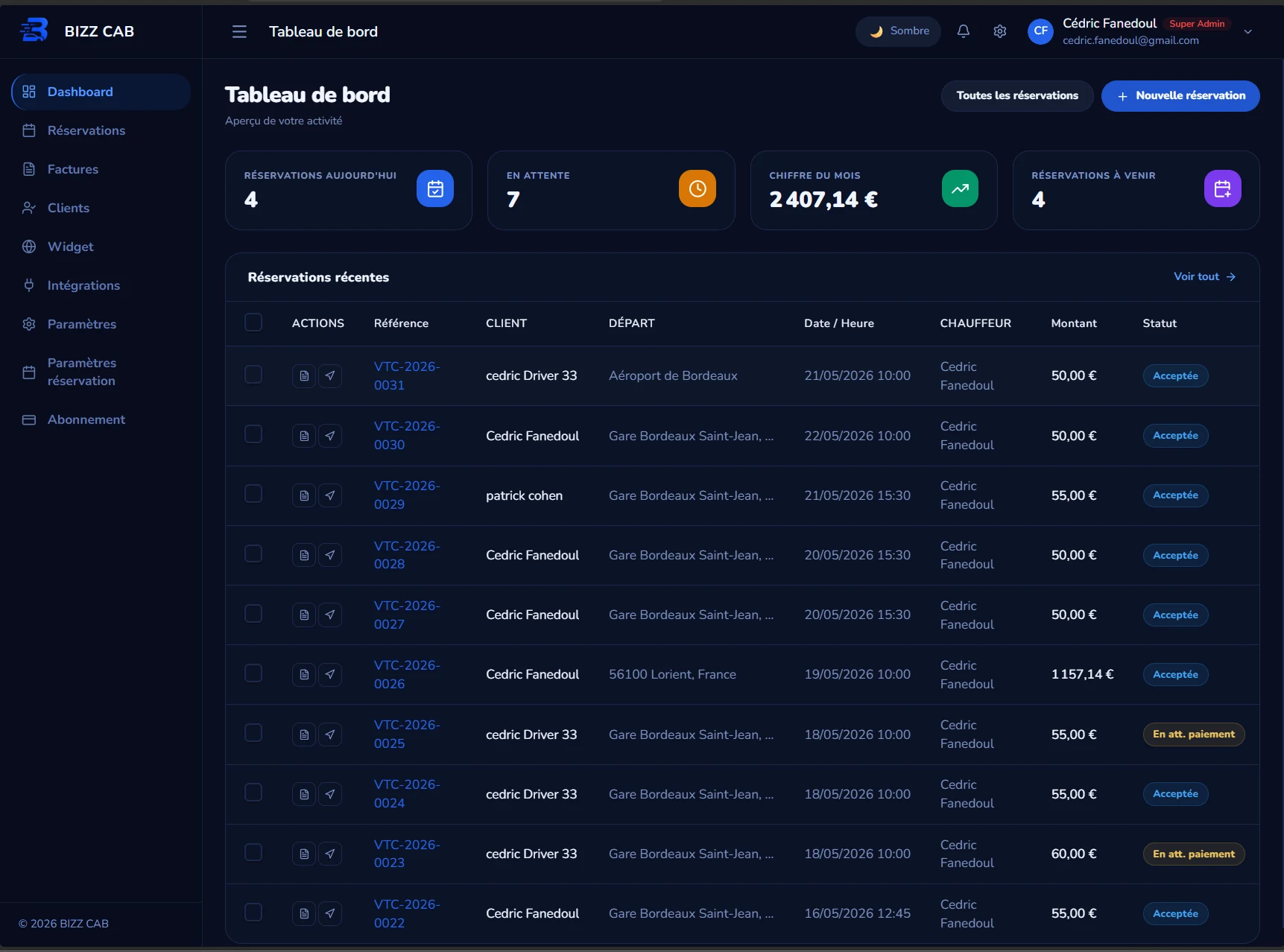The height and width of the screenshot is (952, 1284).
Task: Select the checkbox for row VTC-2026-0022
Action: (253, 913)
